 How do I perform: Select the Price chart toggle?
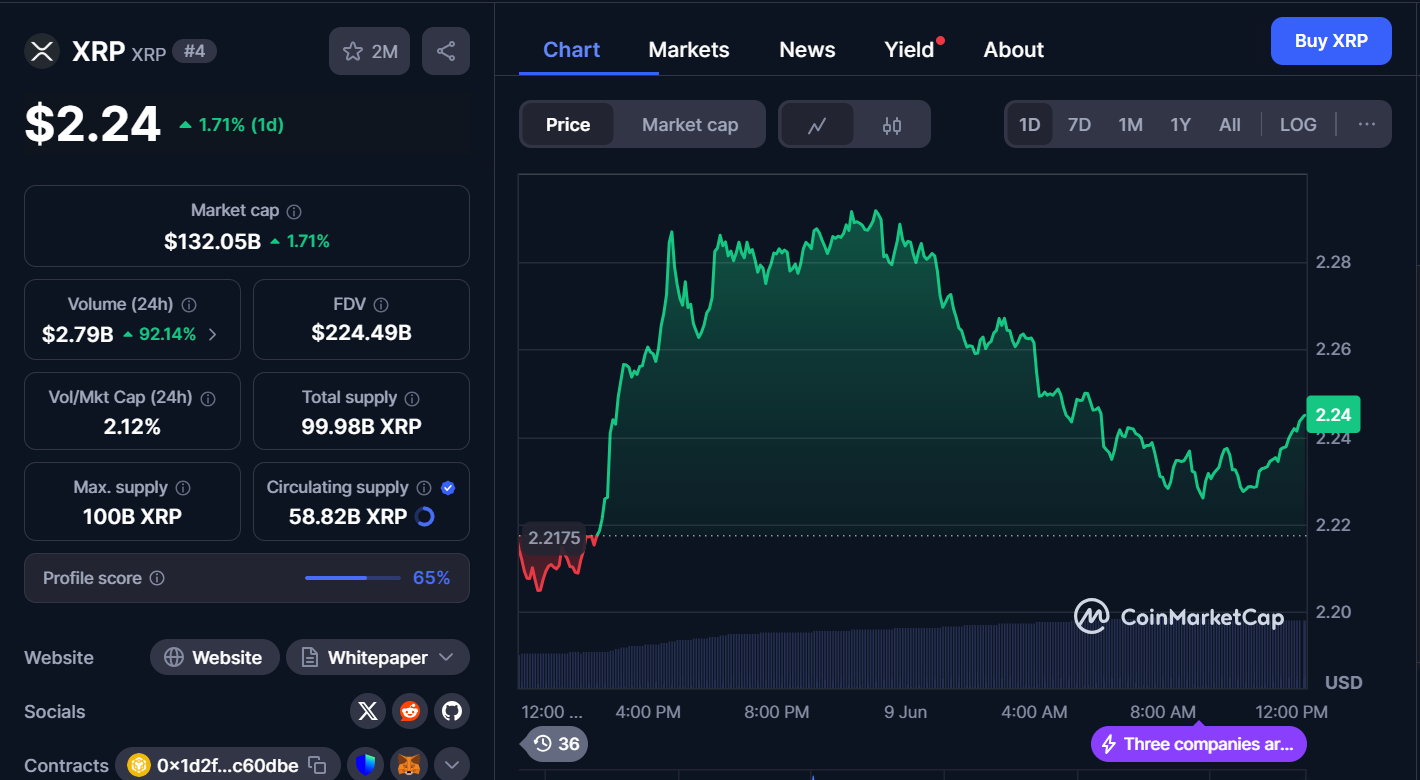click(568, 125)
